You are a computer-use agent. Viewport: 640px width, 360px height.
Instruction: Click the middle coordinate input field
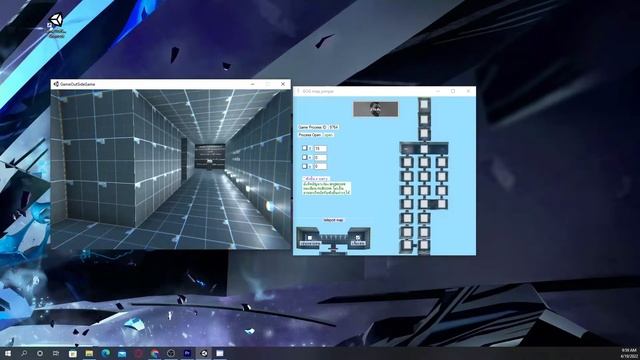coord(320,157)
